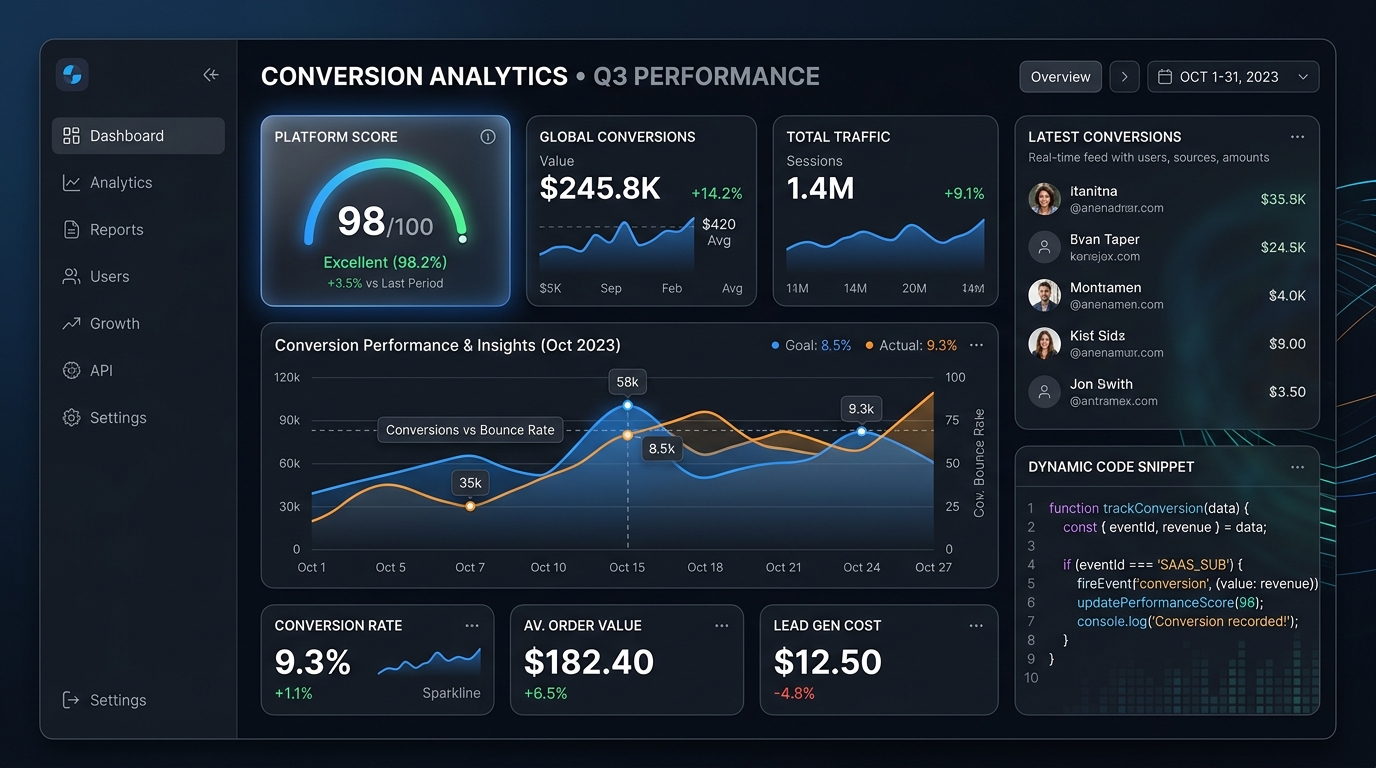1376x768 pixels.
Task: Click the trackConversion function code line
Action: click(x=1149, y=508)
